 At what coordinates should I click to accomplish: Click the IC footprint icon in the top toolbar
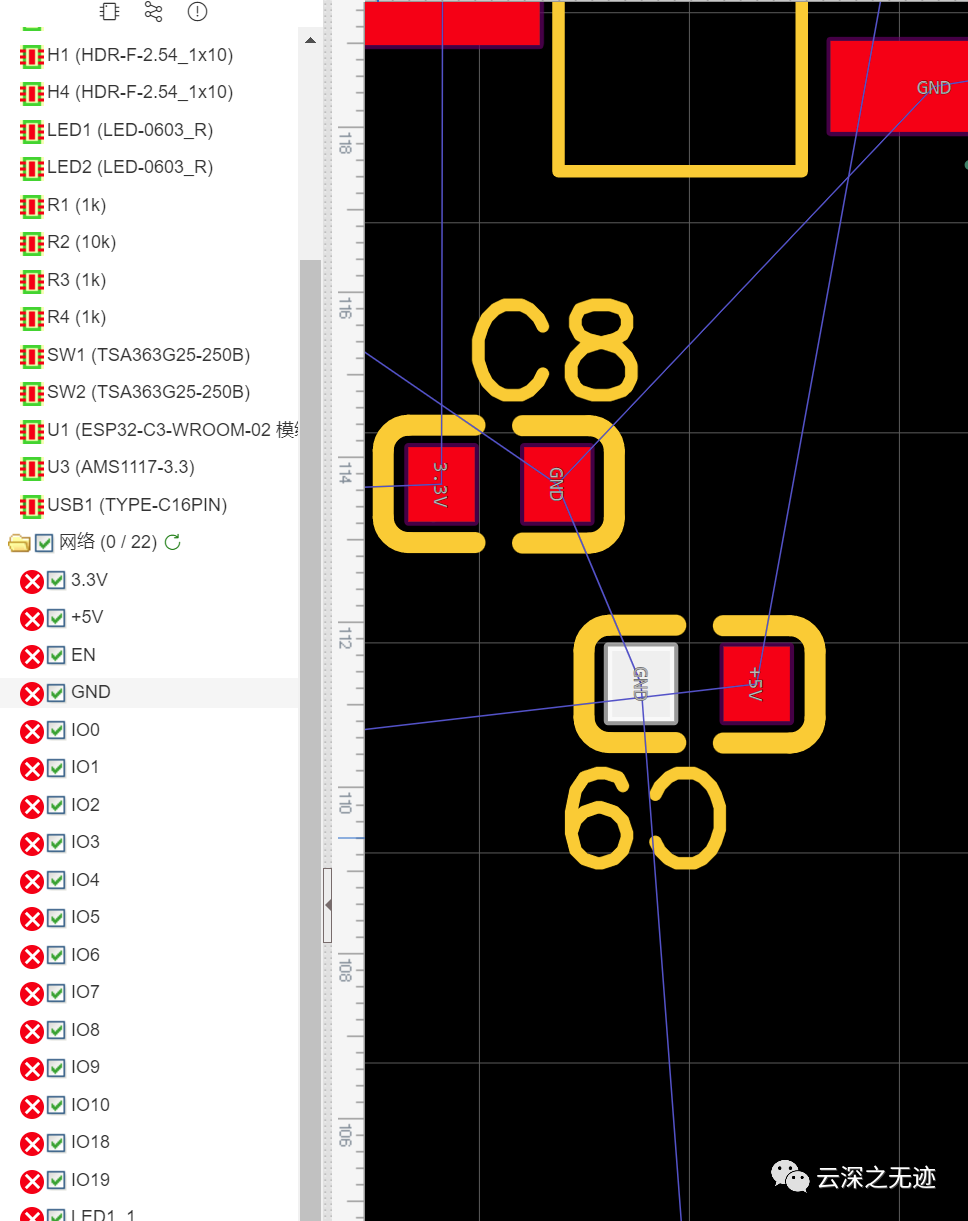(x=108, y=12)
